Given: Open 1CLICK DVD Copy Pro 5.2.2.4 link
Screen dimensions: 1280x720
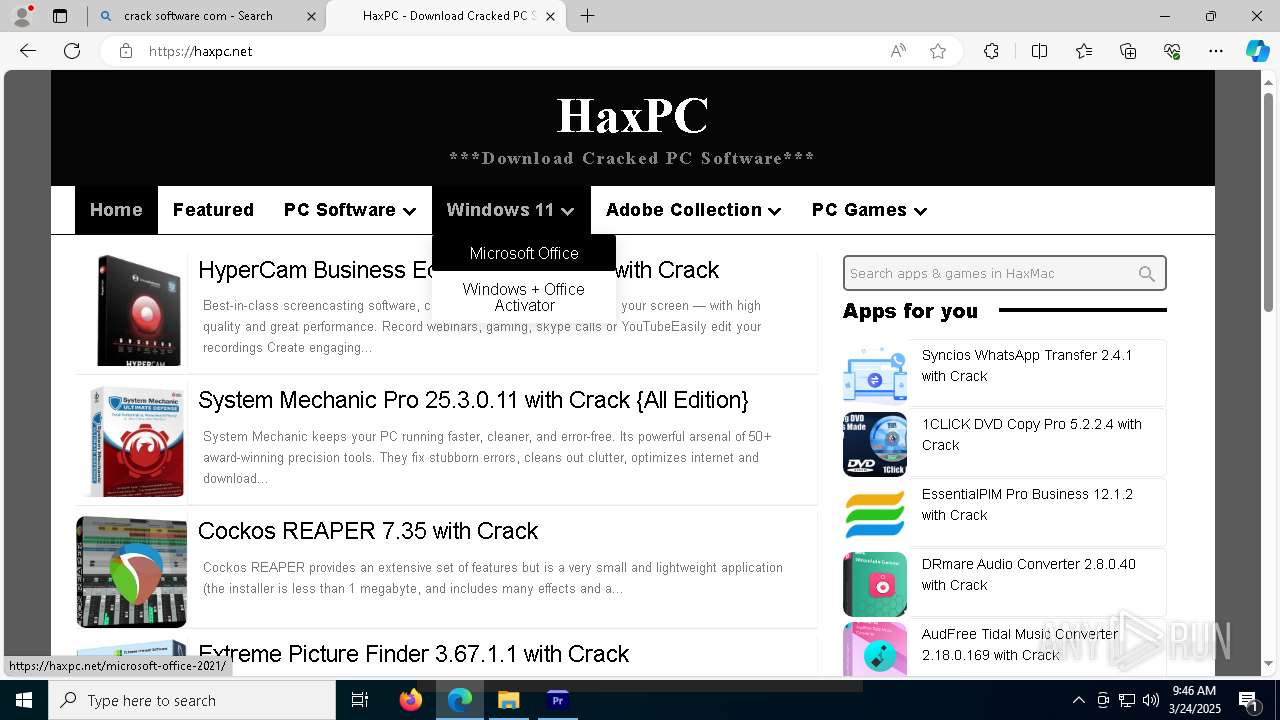Looking at the screenshot, I should click(1031, 435).
